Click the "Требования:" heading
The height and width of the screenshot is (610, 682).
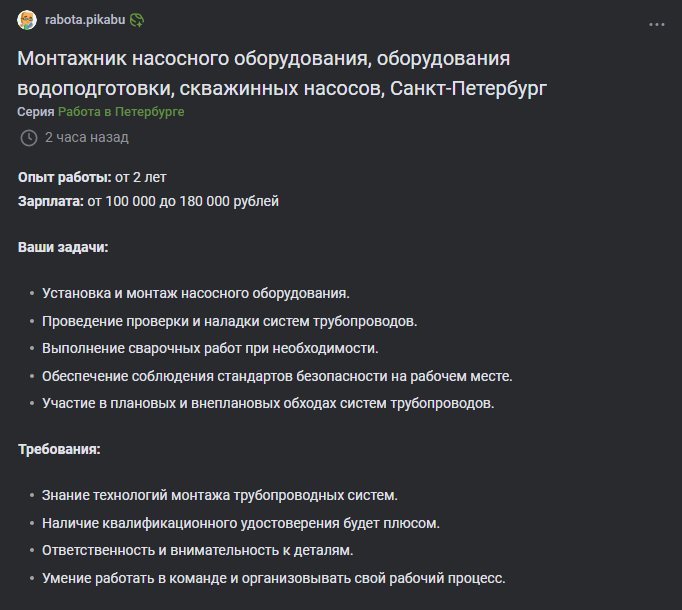pyautogui.click(x=59, y=449)
